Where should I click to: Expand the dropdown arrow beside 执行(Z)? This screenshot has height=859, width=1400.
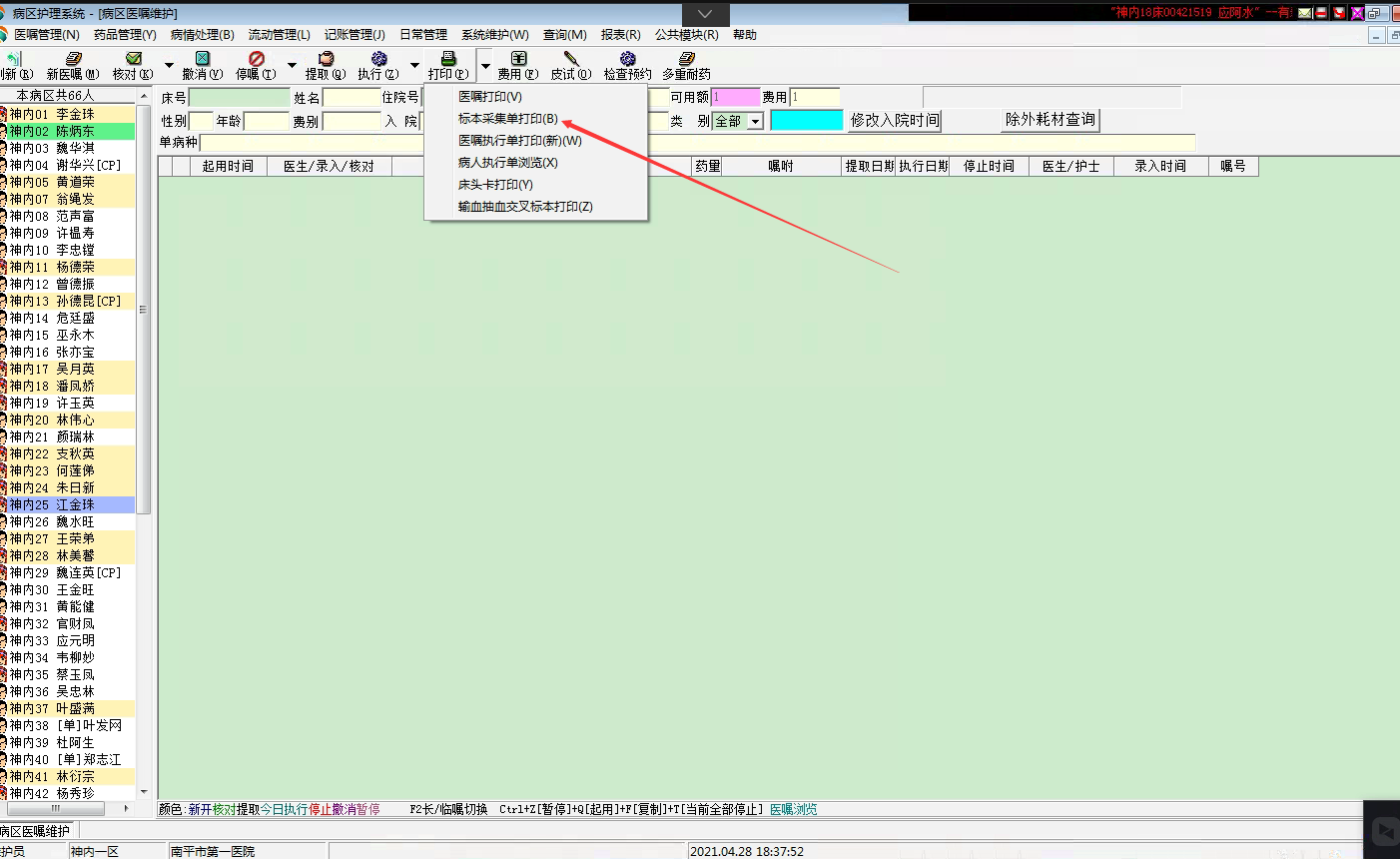click(x=414, y=66)
